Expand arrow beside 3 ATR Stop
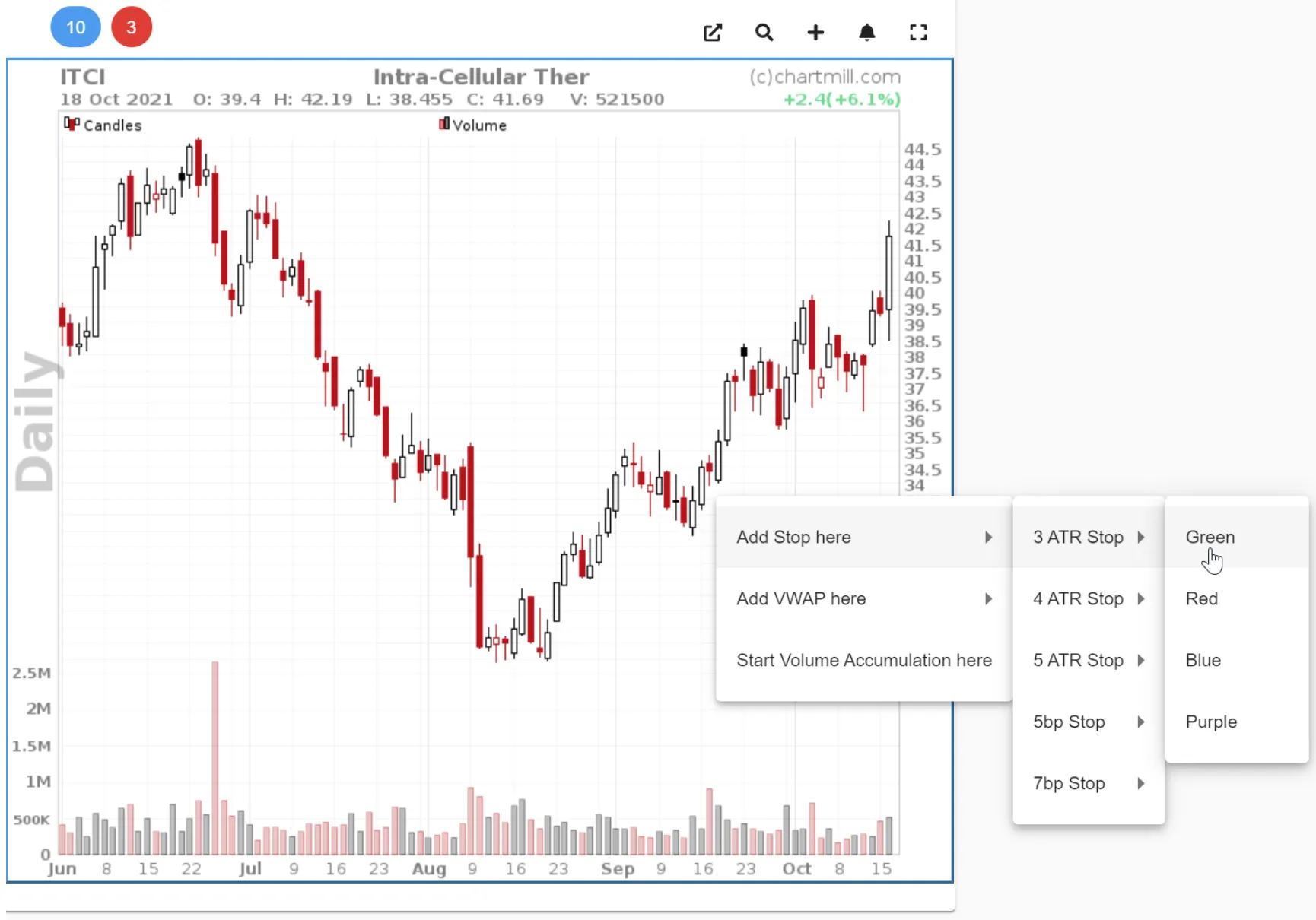This screenshot has height=920, width=1316. (1141, 537)
